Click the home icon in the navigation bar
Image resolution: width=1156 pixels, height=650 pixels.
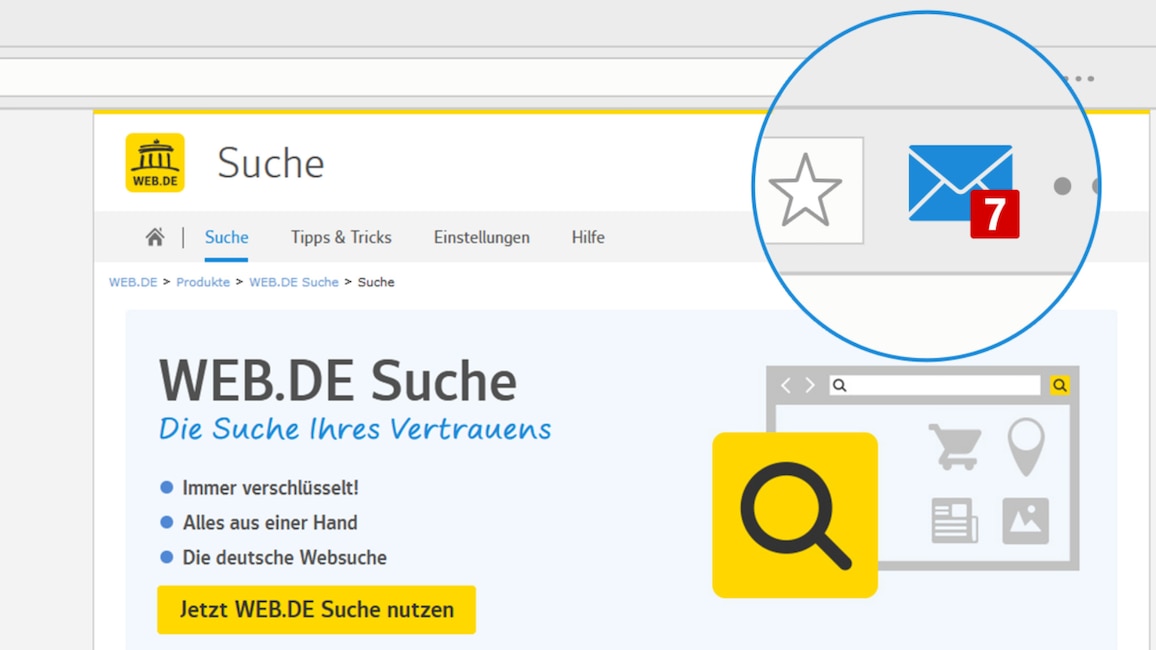155,237
